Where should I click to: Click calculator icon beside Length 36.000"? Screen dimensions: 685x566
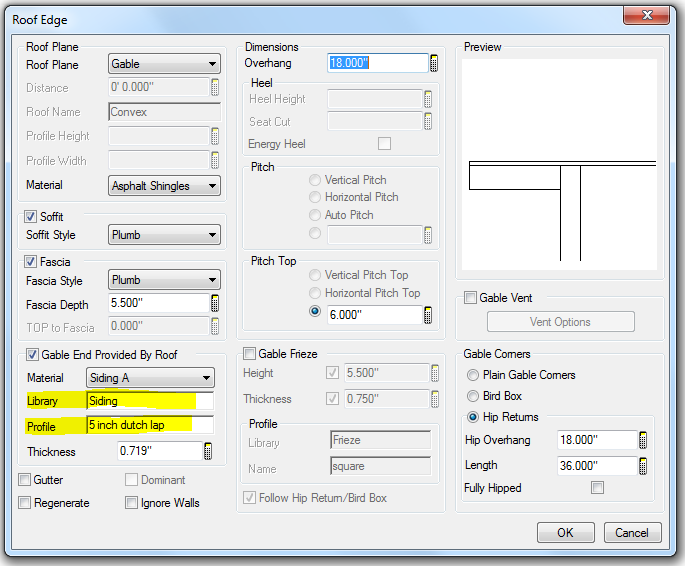pyautogui.click(x=643, y=466)
